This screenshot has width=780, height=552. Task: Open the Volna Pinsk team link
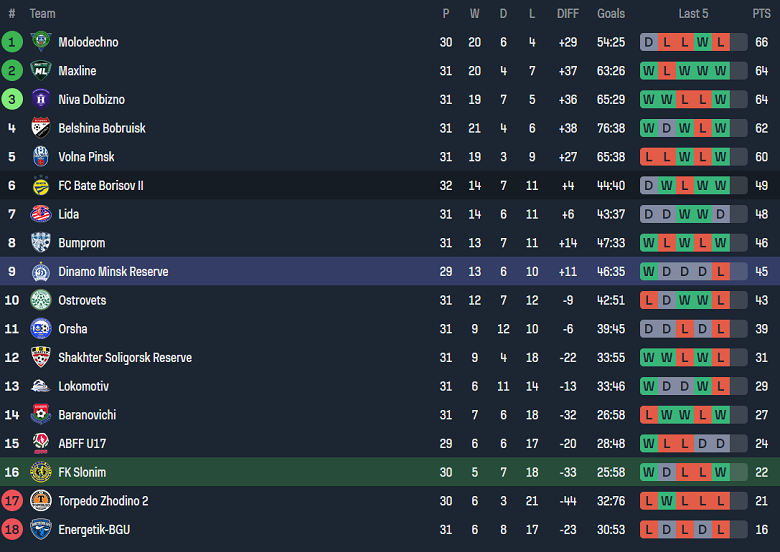point(86,157)
